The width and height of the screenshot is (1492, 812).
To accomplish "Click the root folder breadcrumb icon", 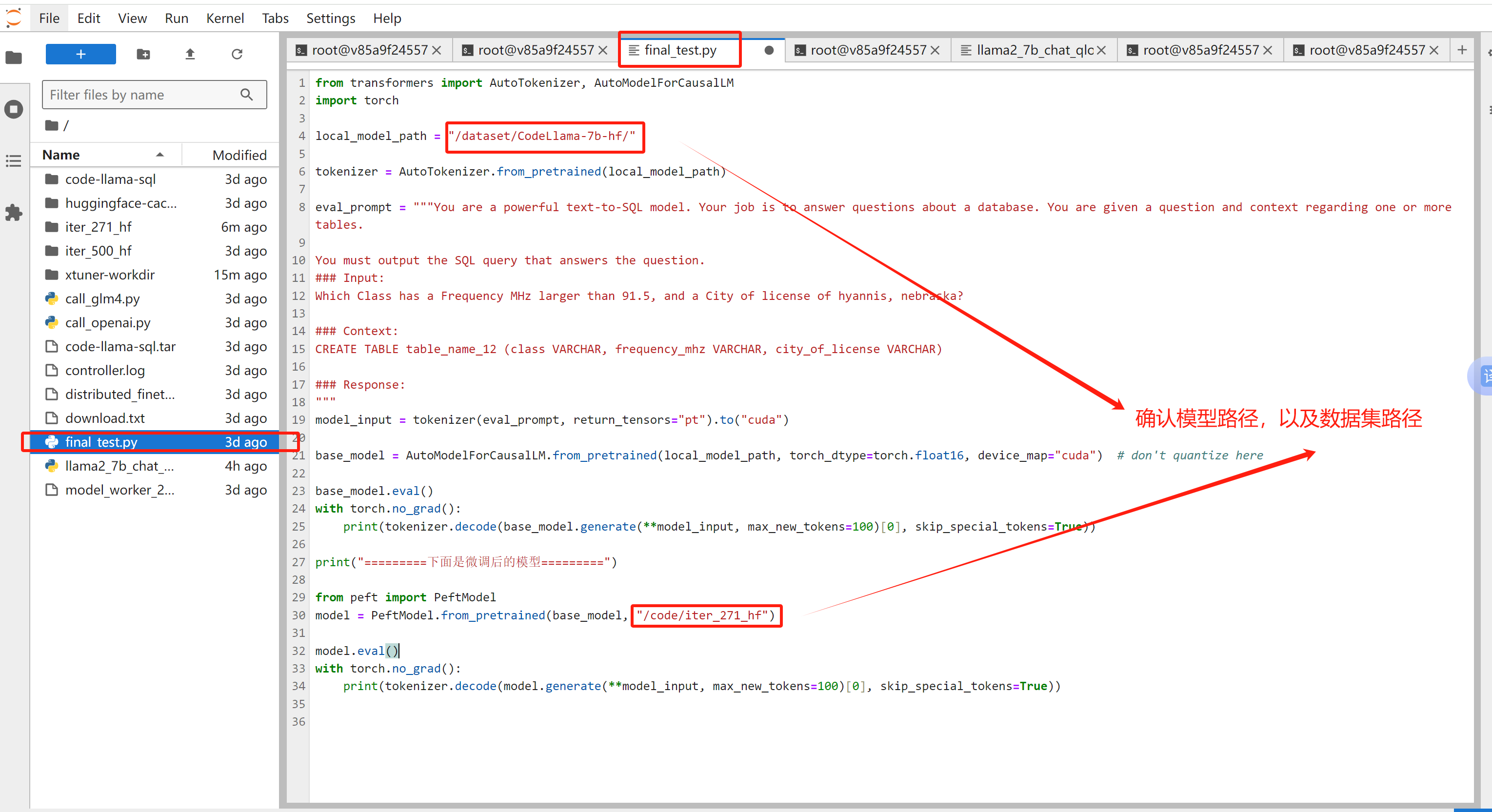I will (52, 125).
